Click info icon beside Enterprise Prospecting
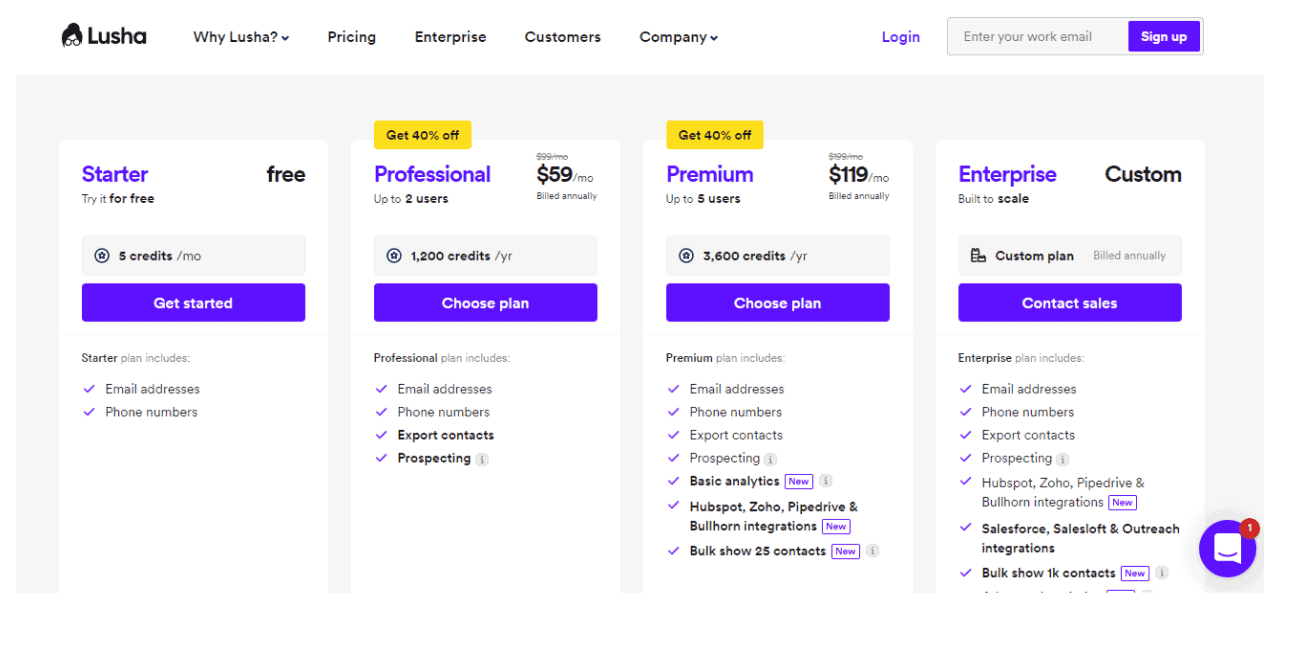 pyautogui.click(x=1062, y=459)
